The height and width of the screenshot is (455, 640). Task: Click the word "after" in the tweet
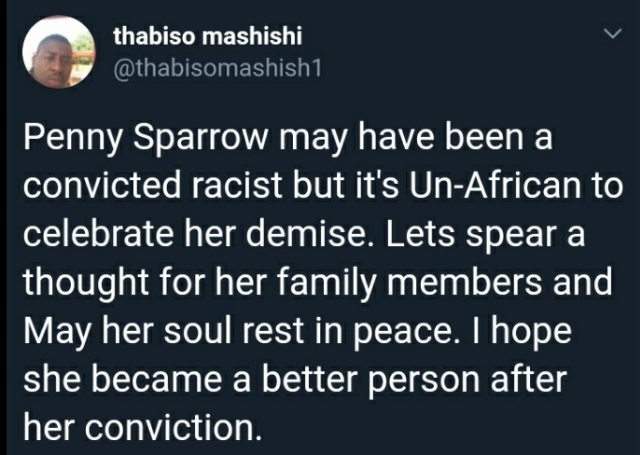529,379
